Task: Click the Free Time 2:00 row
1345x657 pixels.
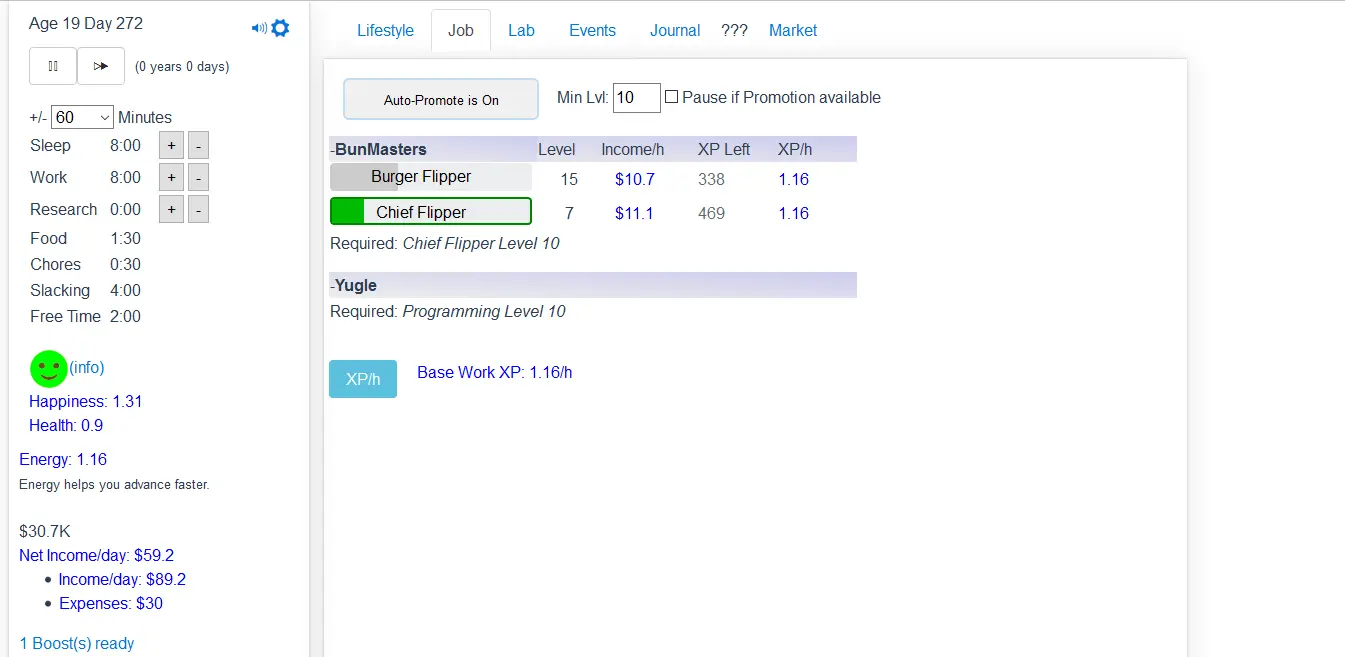Action: [86, 316]
